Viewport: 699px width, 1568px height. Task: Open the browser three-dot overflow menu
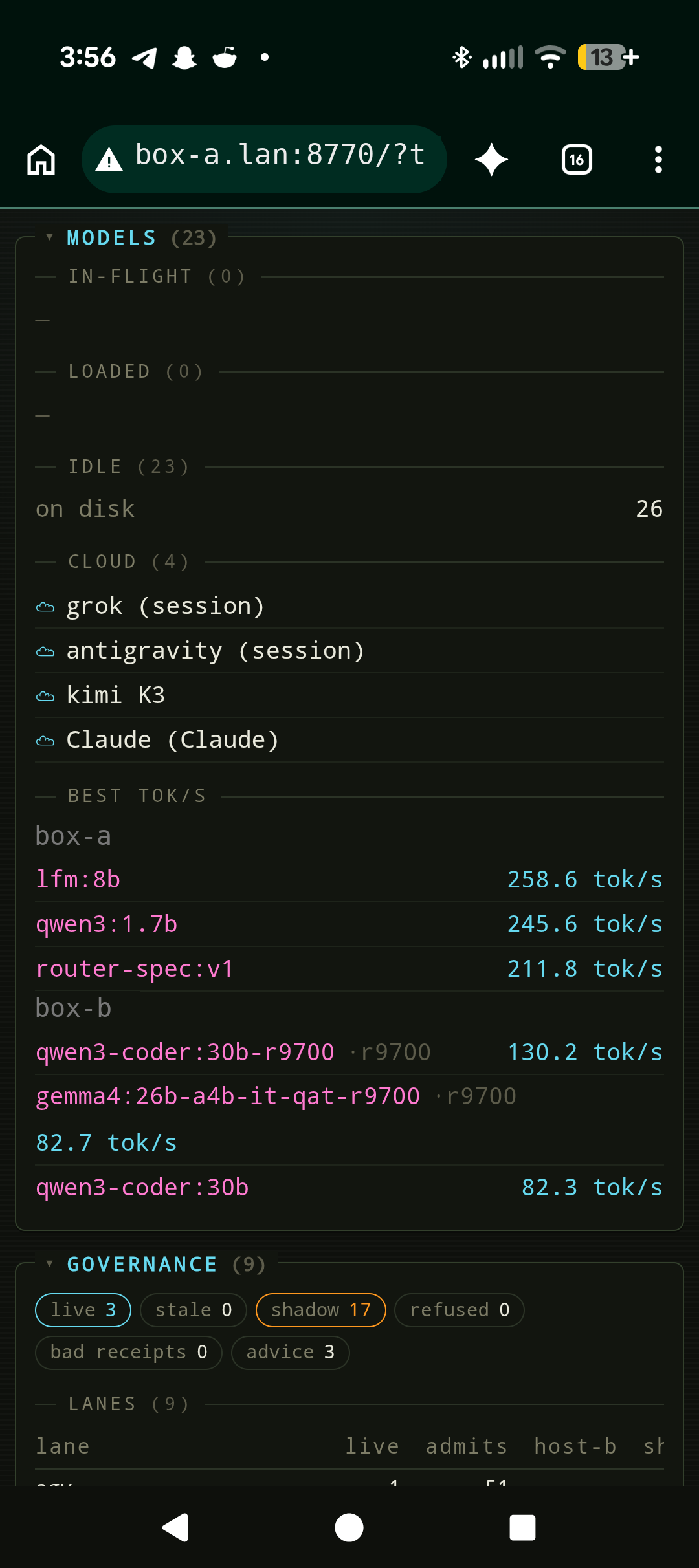click(658, 160)
